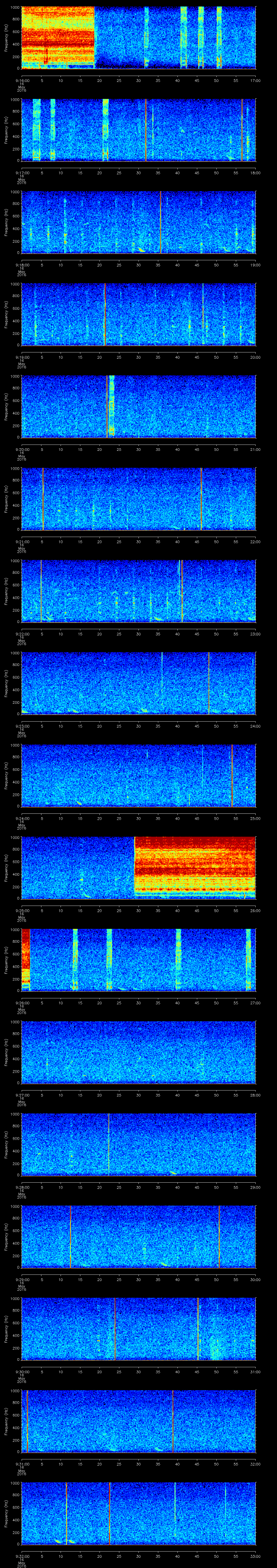The width and height of the screenshot is (277, 1568).
Task: Select the red vertical line near 5s in 9:21 panel
Action: (x=43, y=499)
